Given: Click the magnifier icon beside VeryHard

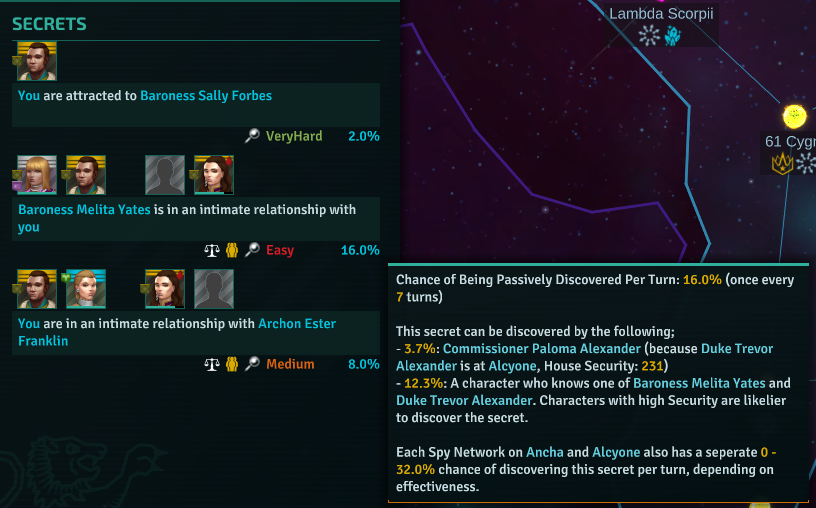Looking at the screenshot, I should (x=252, y=136).
